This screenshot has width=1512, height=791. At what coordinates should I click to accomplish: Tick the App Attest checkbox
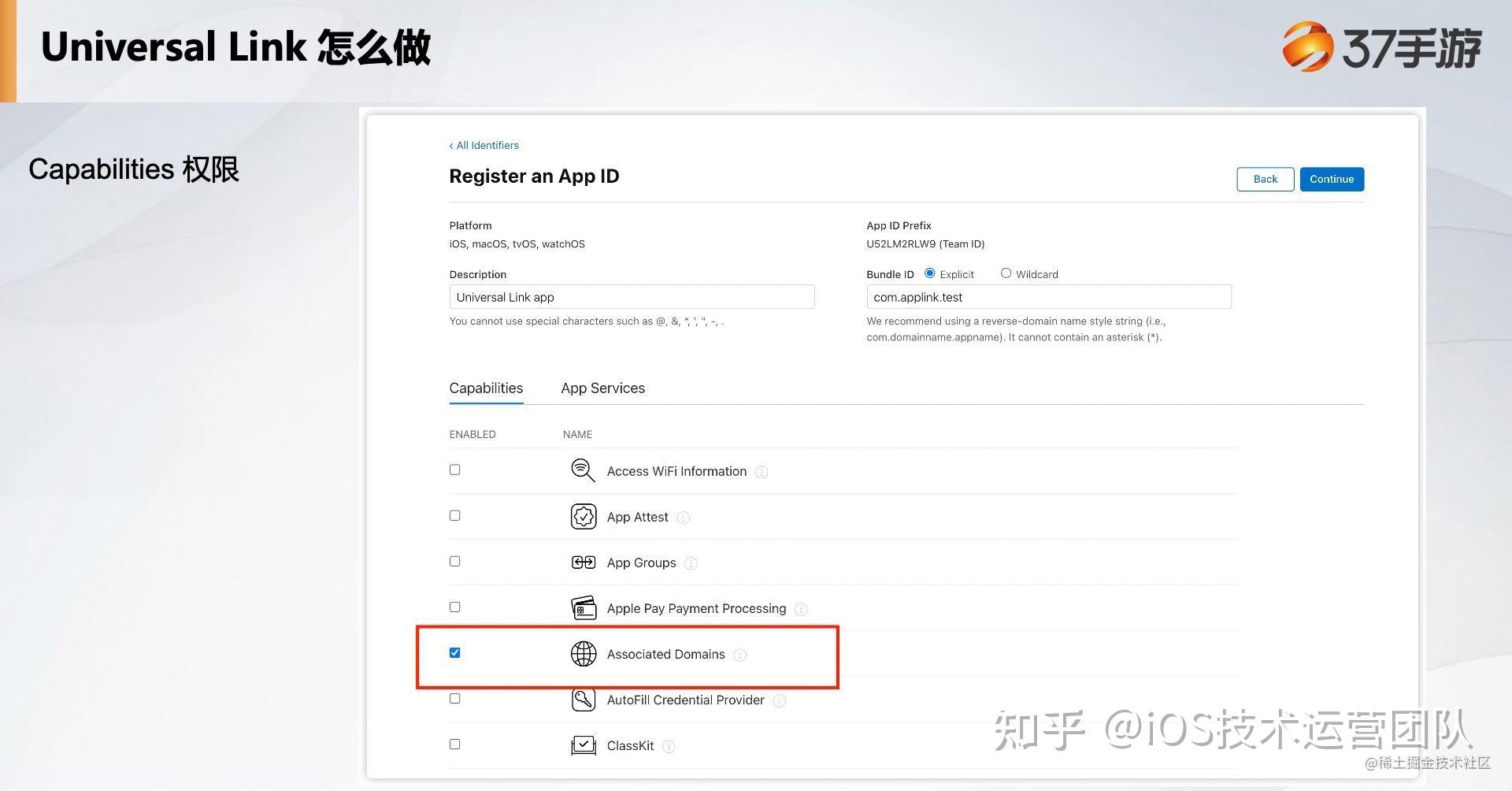[x=454, y=515]
